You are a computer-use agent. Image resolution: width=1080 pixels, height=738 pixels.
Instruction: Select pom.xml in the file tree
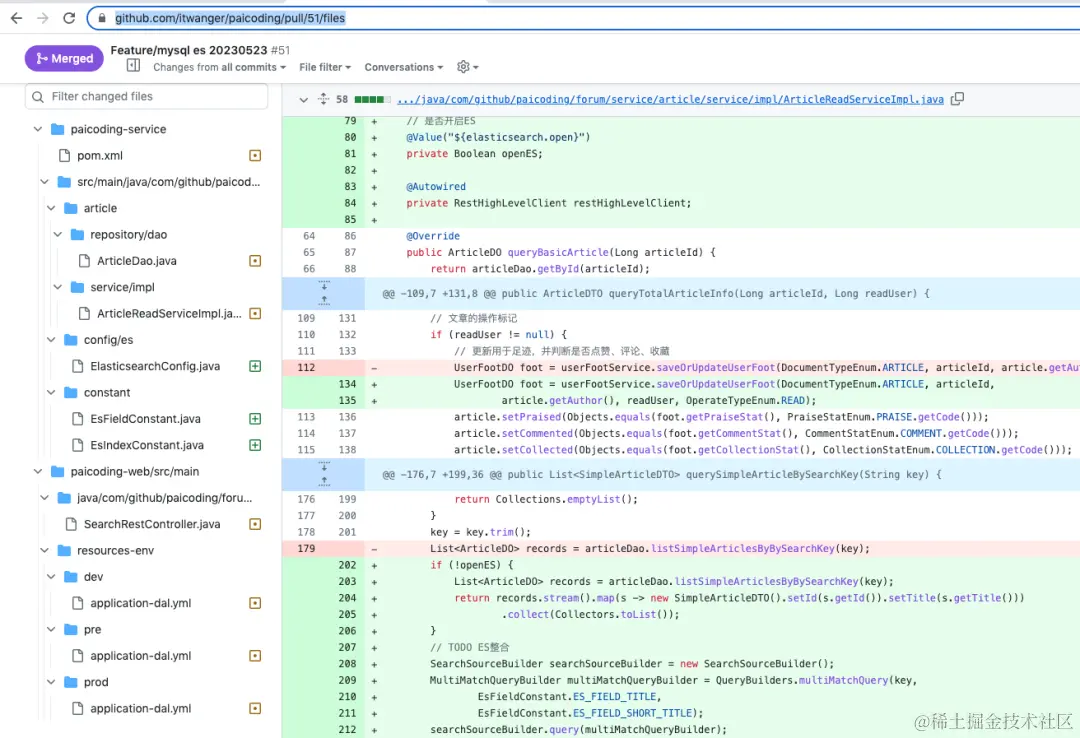(99, 156)
